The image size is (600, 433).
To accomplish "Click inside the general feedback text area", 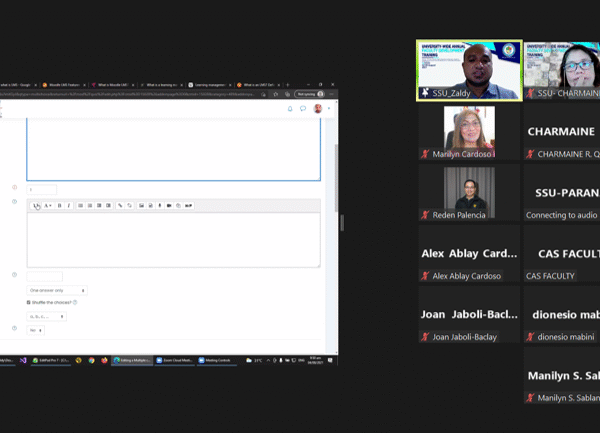I will coord(173,240).
